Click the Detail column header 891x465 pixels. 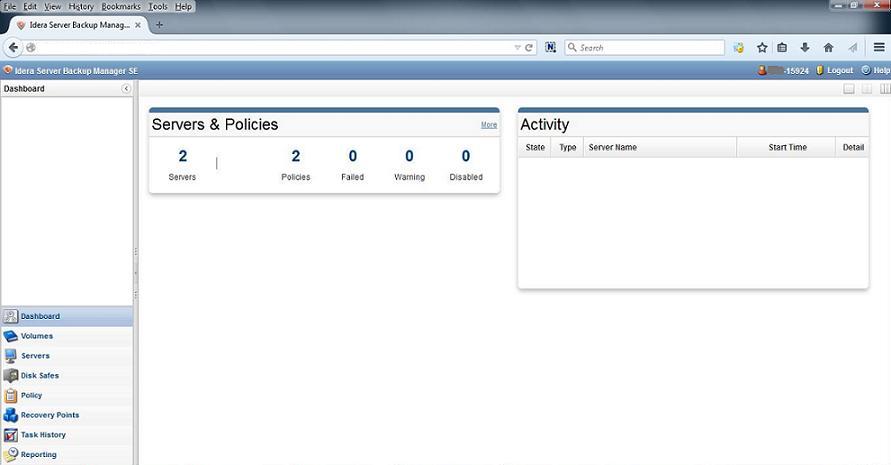(852, 147)
